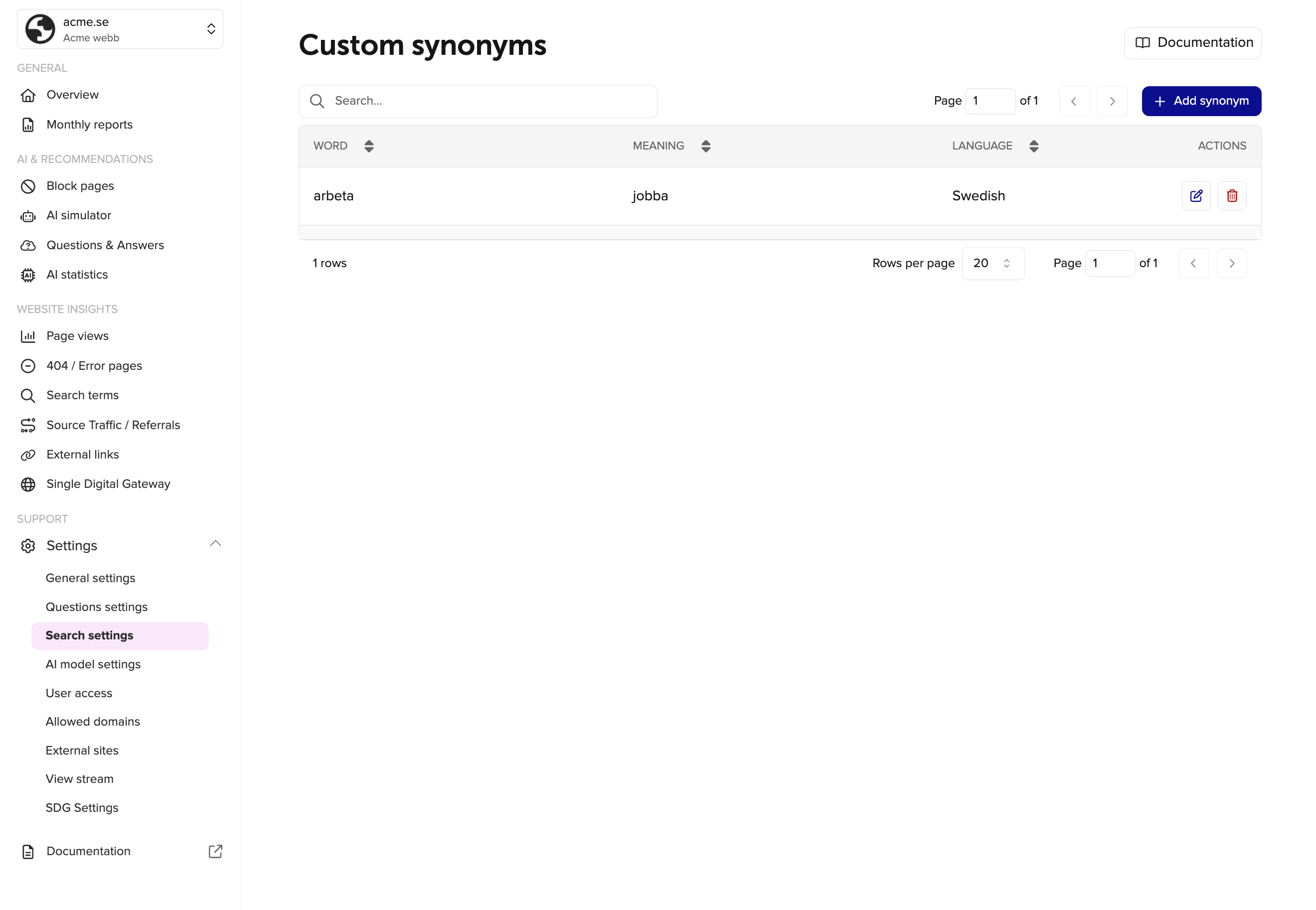
Task: Go to Questions & Answers page
Action: 105,245
